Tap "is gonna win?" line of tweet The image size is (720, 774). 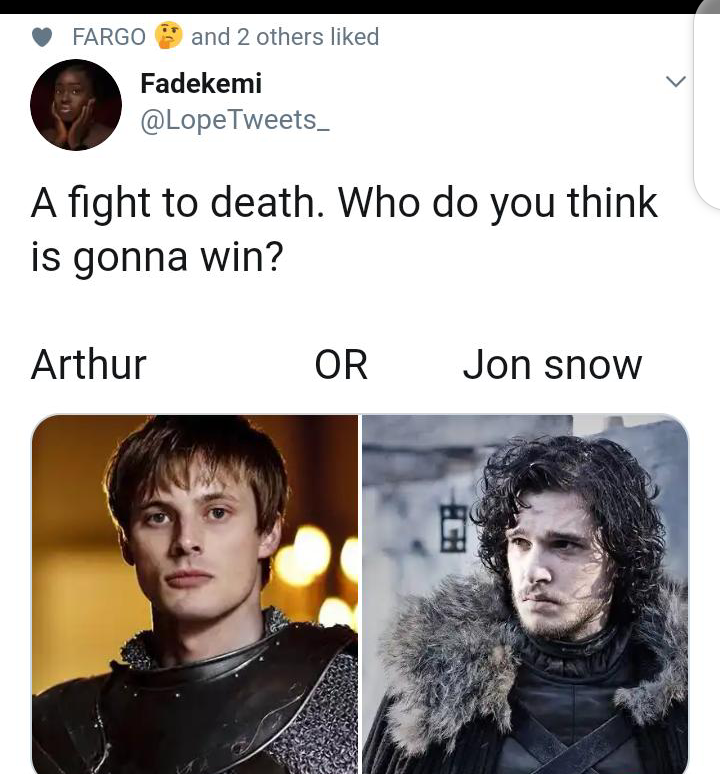point(157,257)
